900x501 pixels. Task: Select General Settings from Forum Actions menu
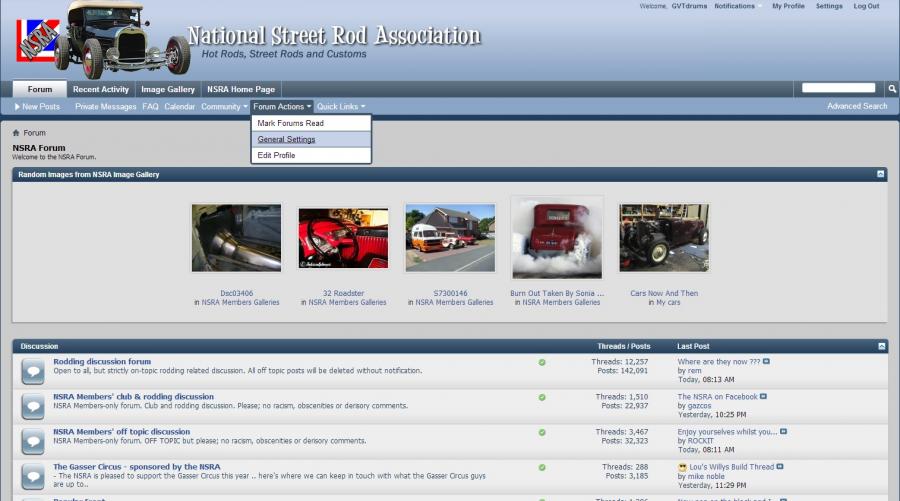tap(286, 139)
